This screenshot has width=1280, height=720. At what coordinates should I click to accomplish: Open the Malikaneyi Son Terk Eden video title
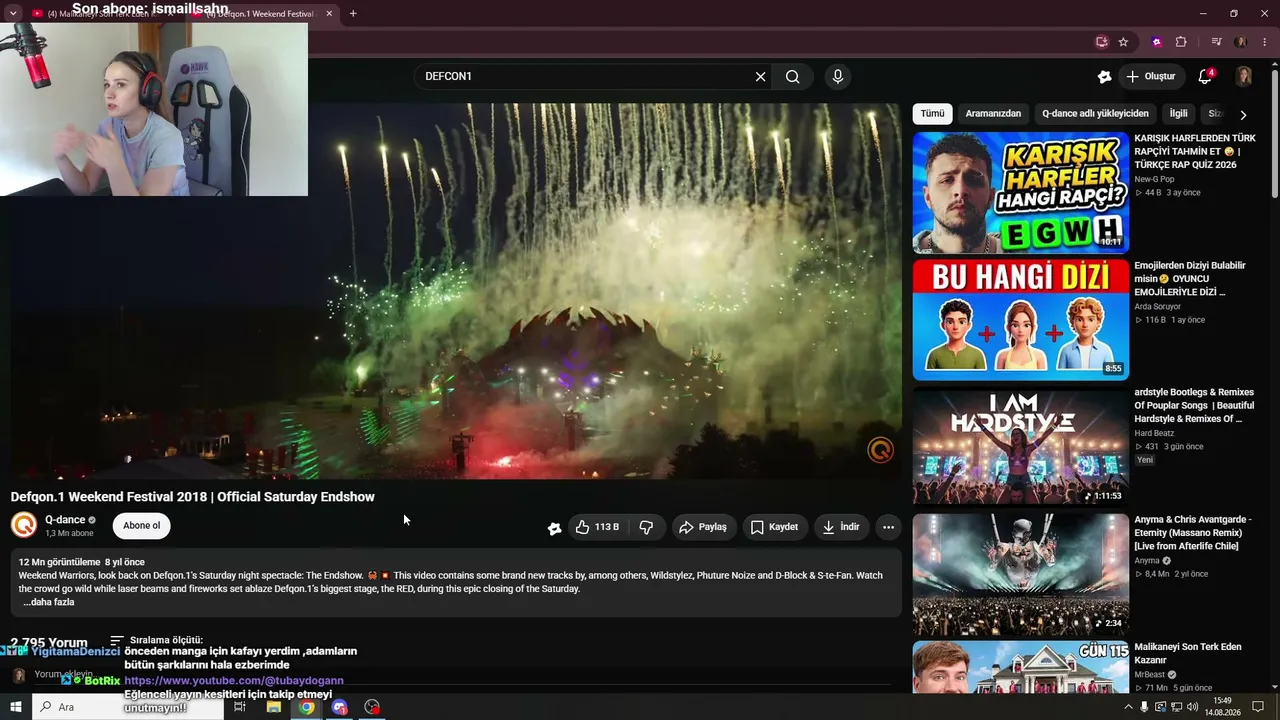pos(1187,654)
